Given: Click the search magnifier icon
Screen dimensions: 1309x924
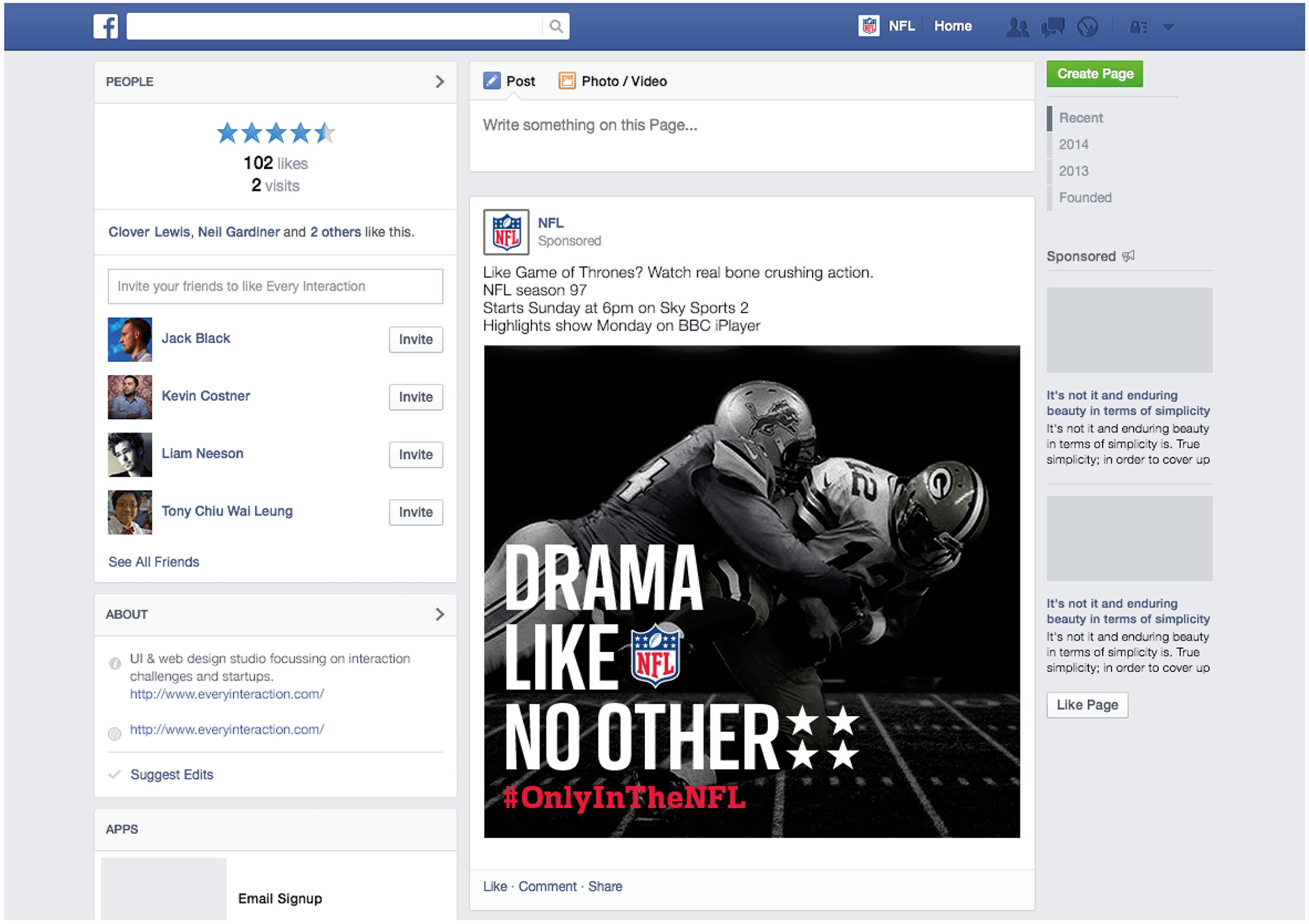Looking at the screenshot, I should (556, 27).
